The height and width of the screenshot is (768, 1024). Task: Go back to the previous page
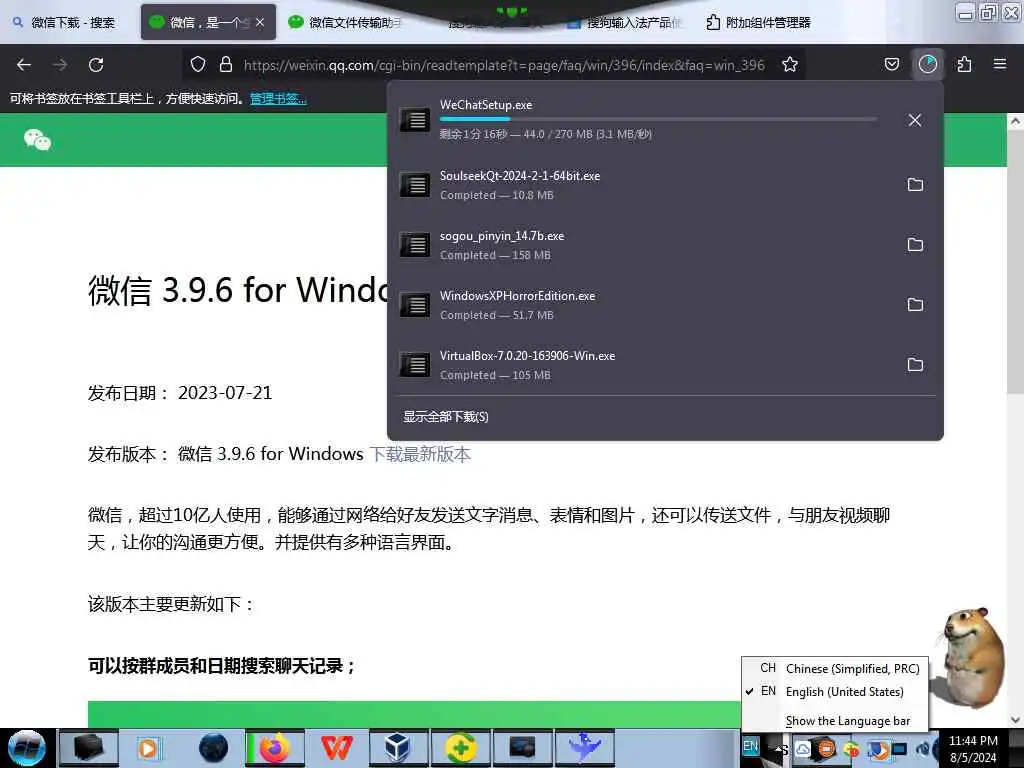click(x=24, y=65)
